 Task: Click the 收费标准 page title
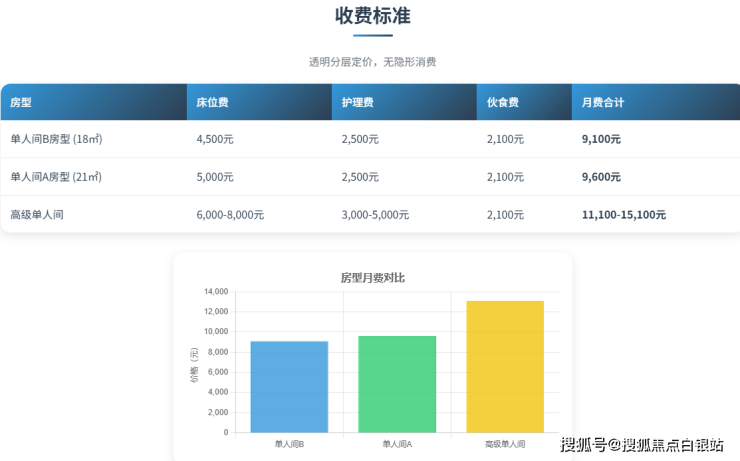pyautogui.click(x=372, y=17)
